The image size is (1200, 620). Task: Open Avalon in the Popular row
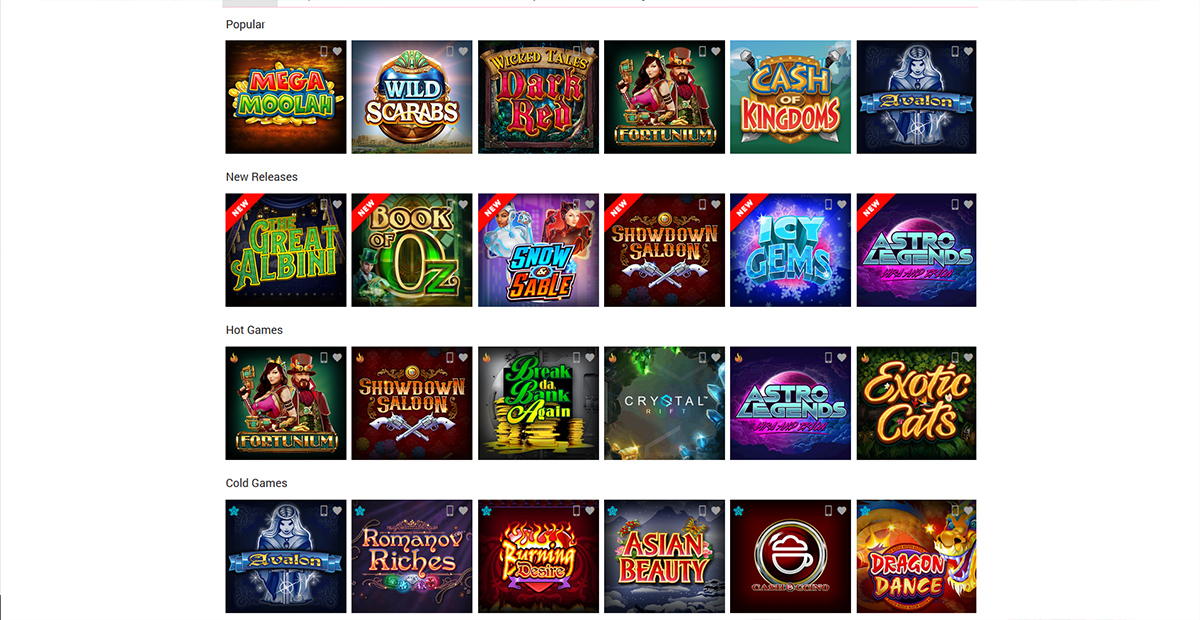click(916, 97)
